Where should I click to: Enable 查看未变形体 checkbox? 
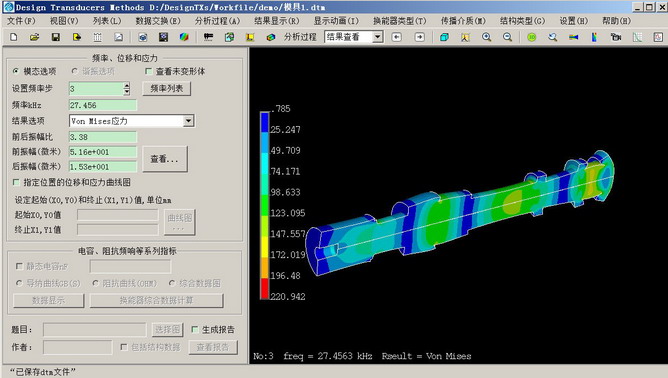click(x=149, y=71)
